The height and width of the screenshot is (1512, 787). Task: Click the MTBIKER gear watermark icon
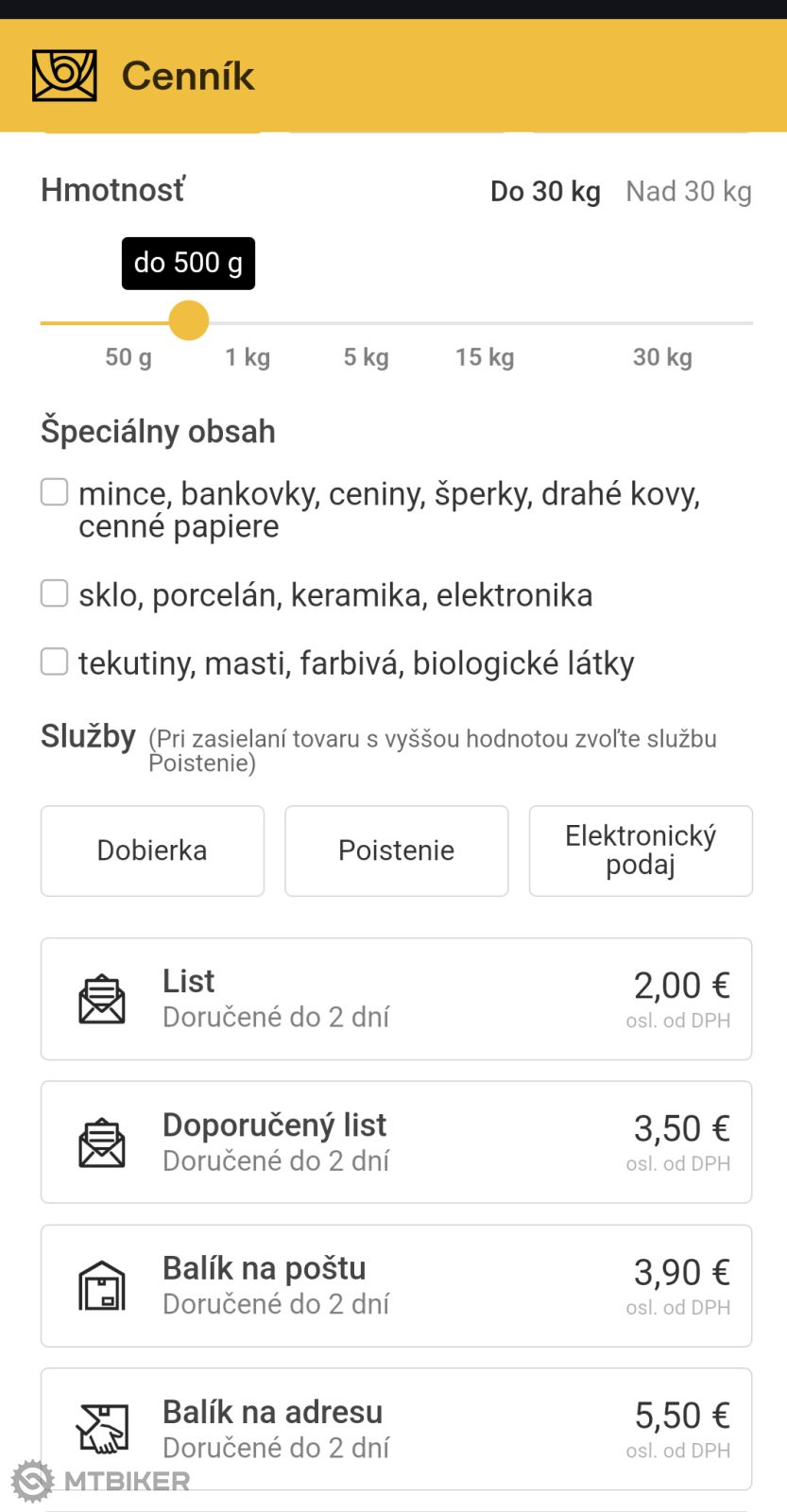click(x=33, y=1481)
